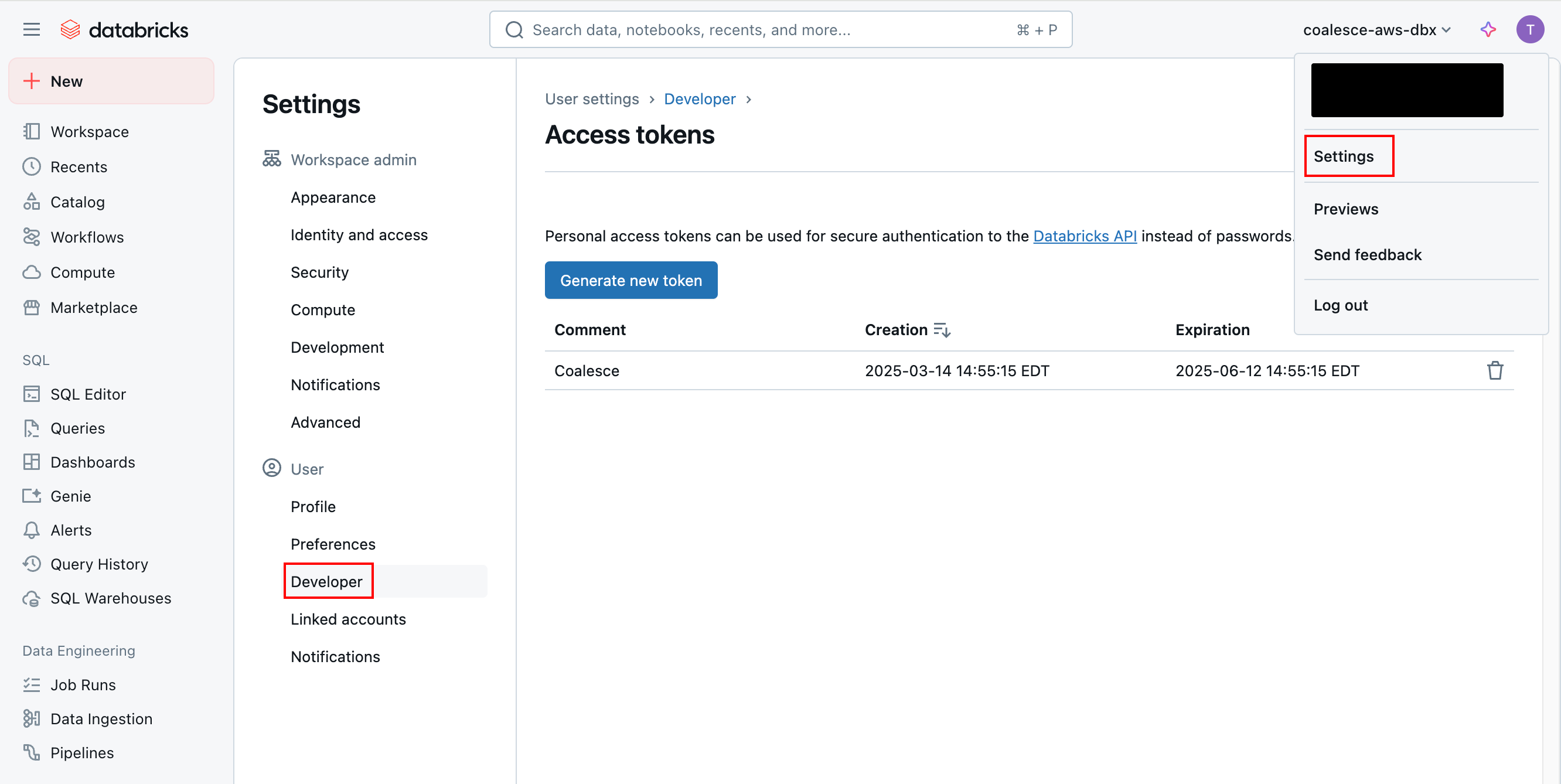Click the plus icon on New button

coord(32,81)
